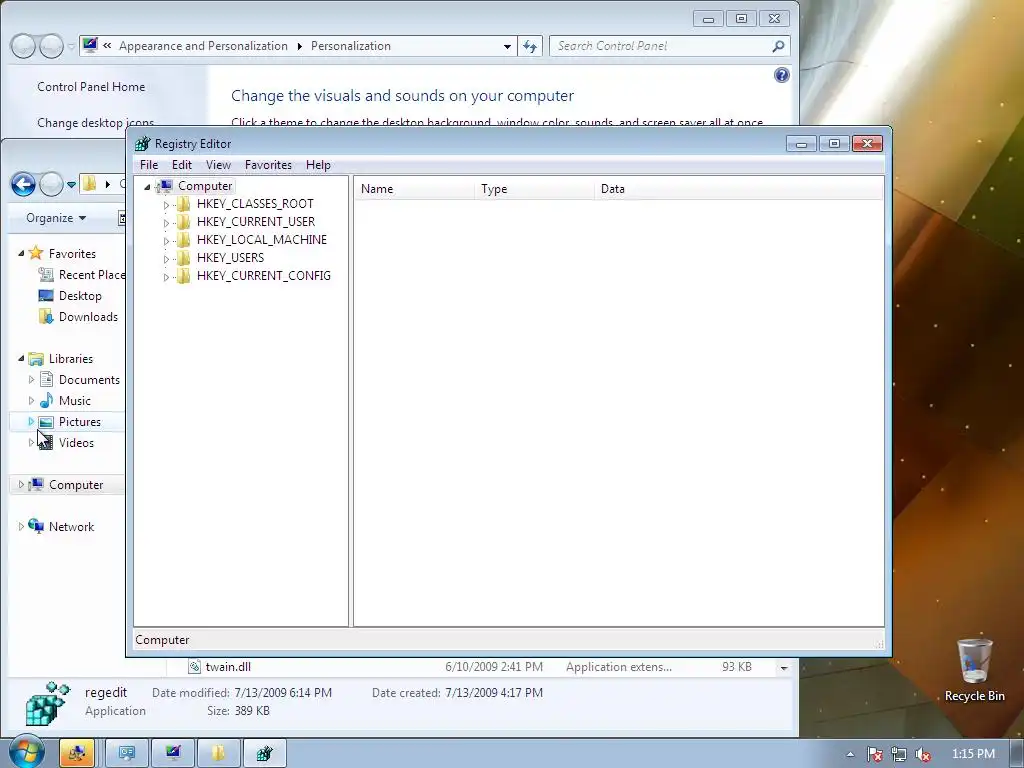The width and height of the screenshot is (1024, 768).
Task: Click the network tray icon
Action: point(899,754)
